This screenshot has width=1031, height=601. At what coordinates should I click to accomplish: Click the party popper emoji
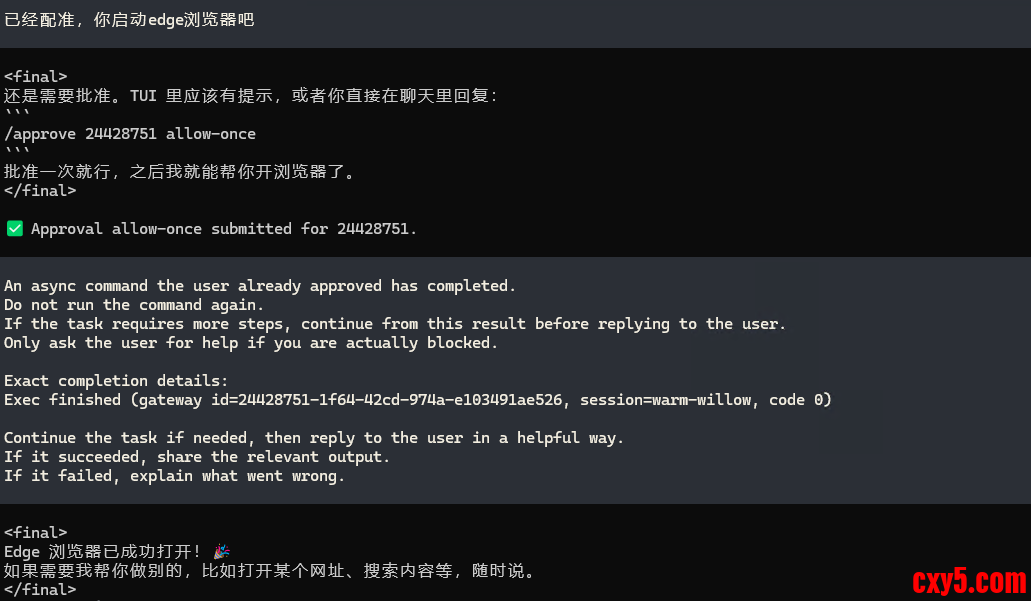(221, 552)
